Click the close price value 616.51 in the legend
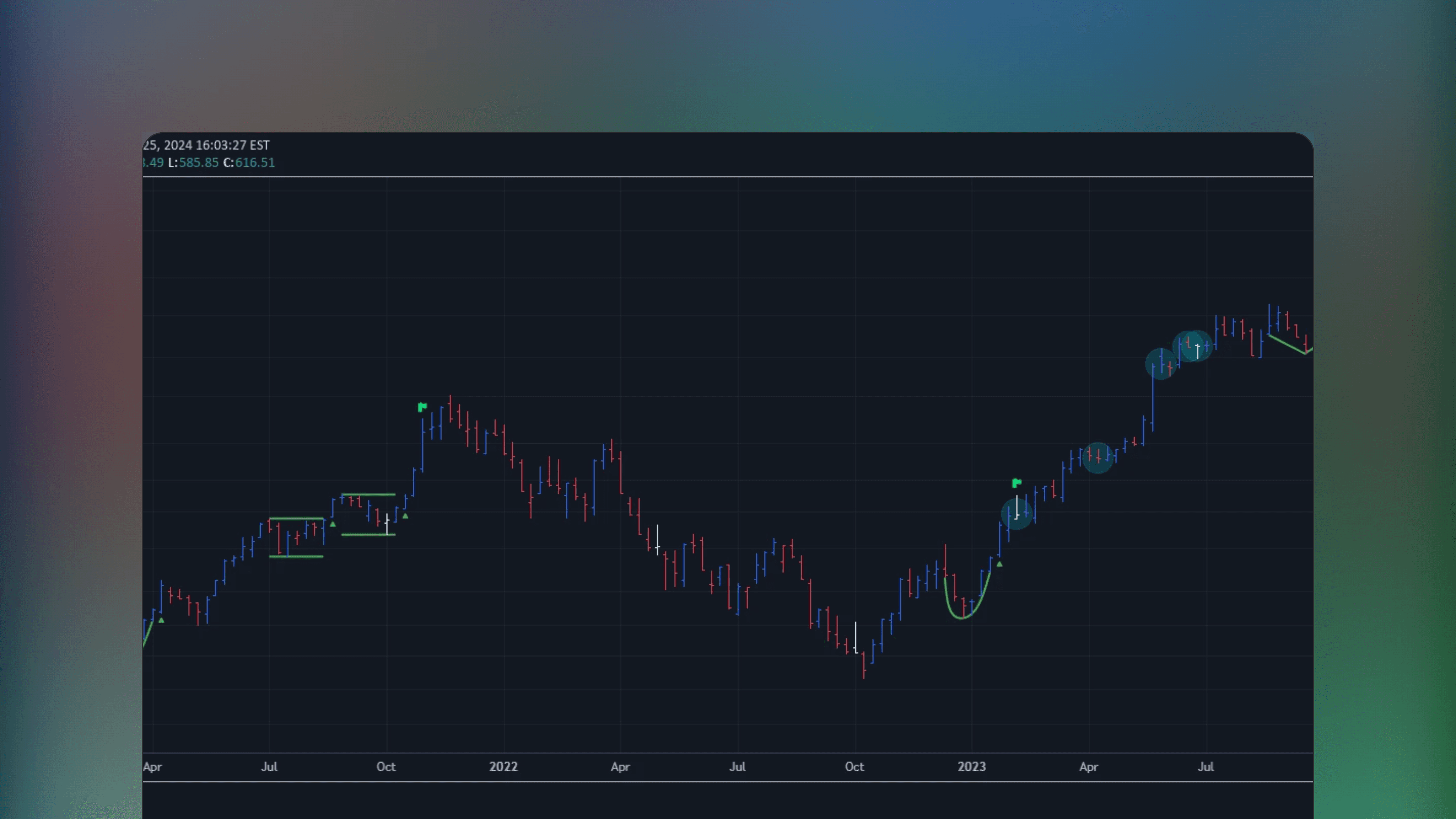 [x=255, y=162]
